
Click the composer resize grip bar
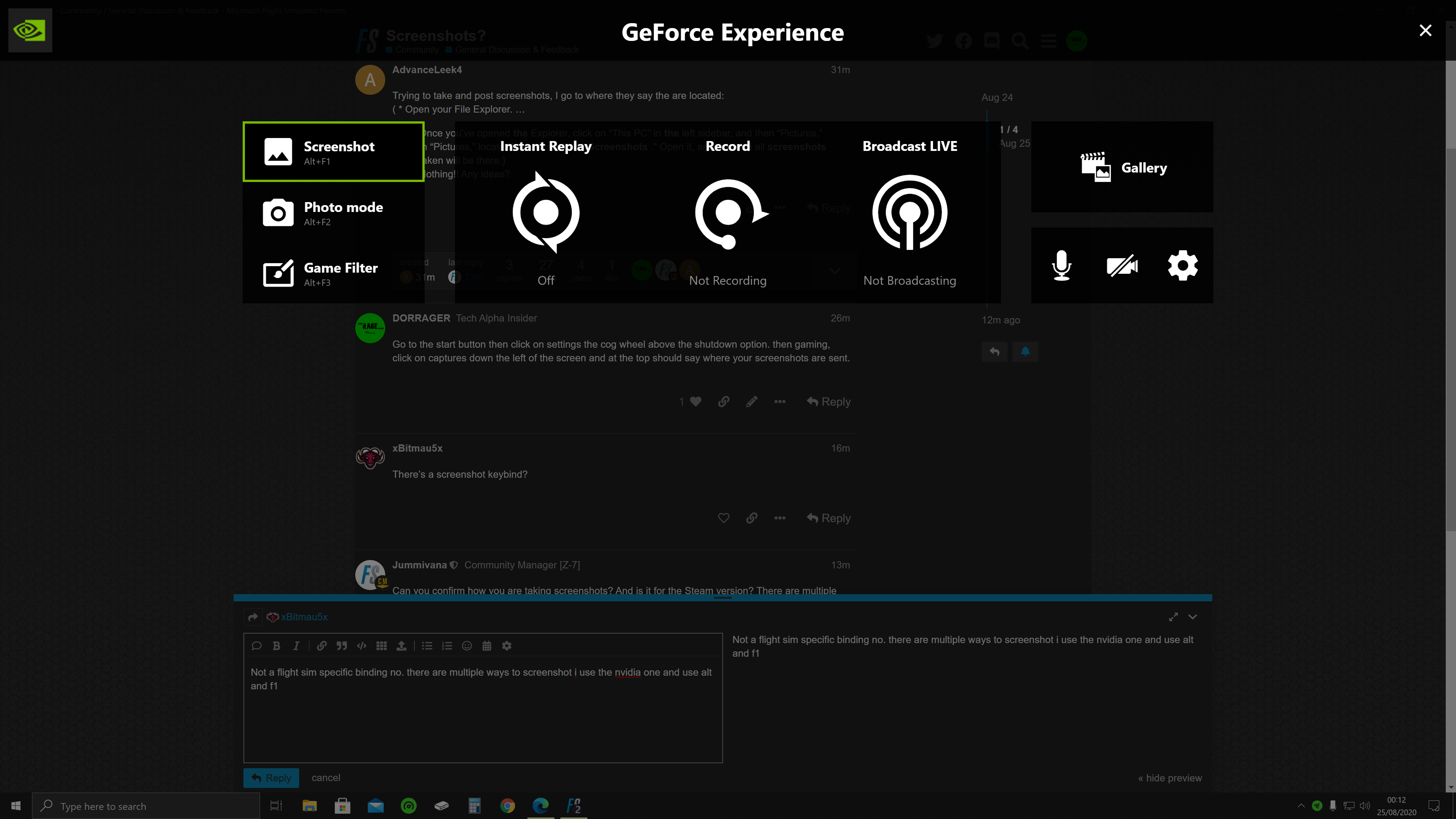click(x=722, y=598)
